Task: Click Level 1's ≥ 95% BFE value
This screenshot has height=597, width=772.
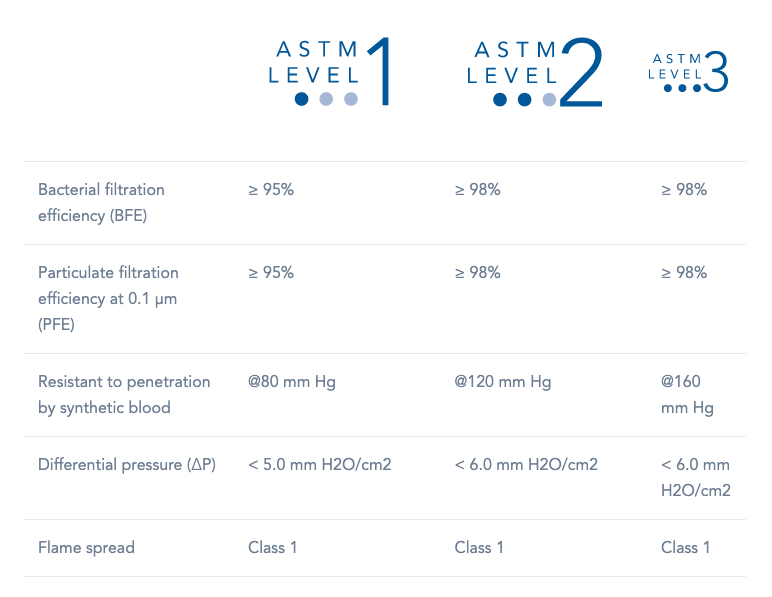Action: [271, 189]
